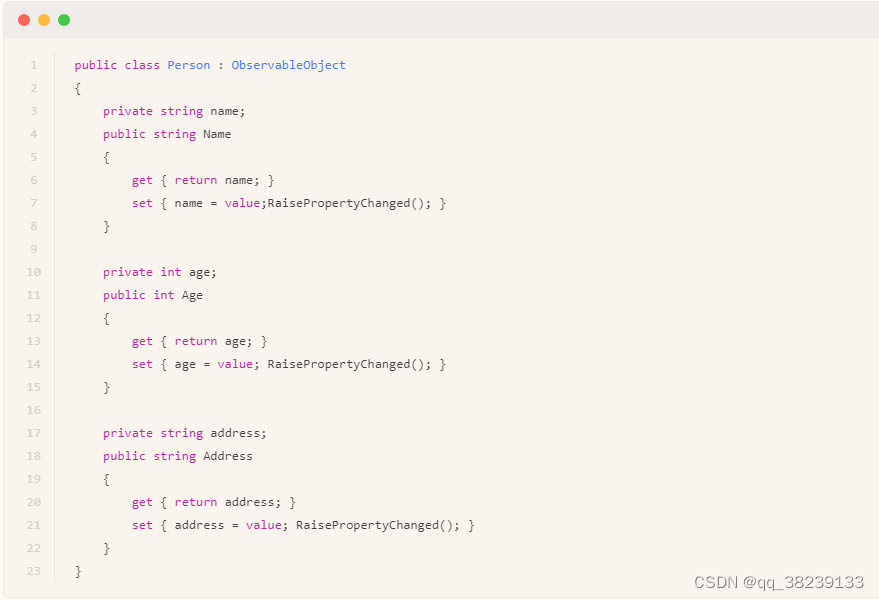Click line number 19 in gutter
The width and height of the screenshot is (879, 600).
click(34, 479)
